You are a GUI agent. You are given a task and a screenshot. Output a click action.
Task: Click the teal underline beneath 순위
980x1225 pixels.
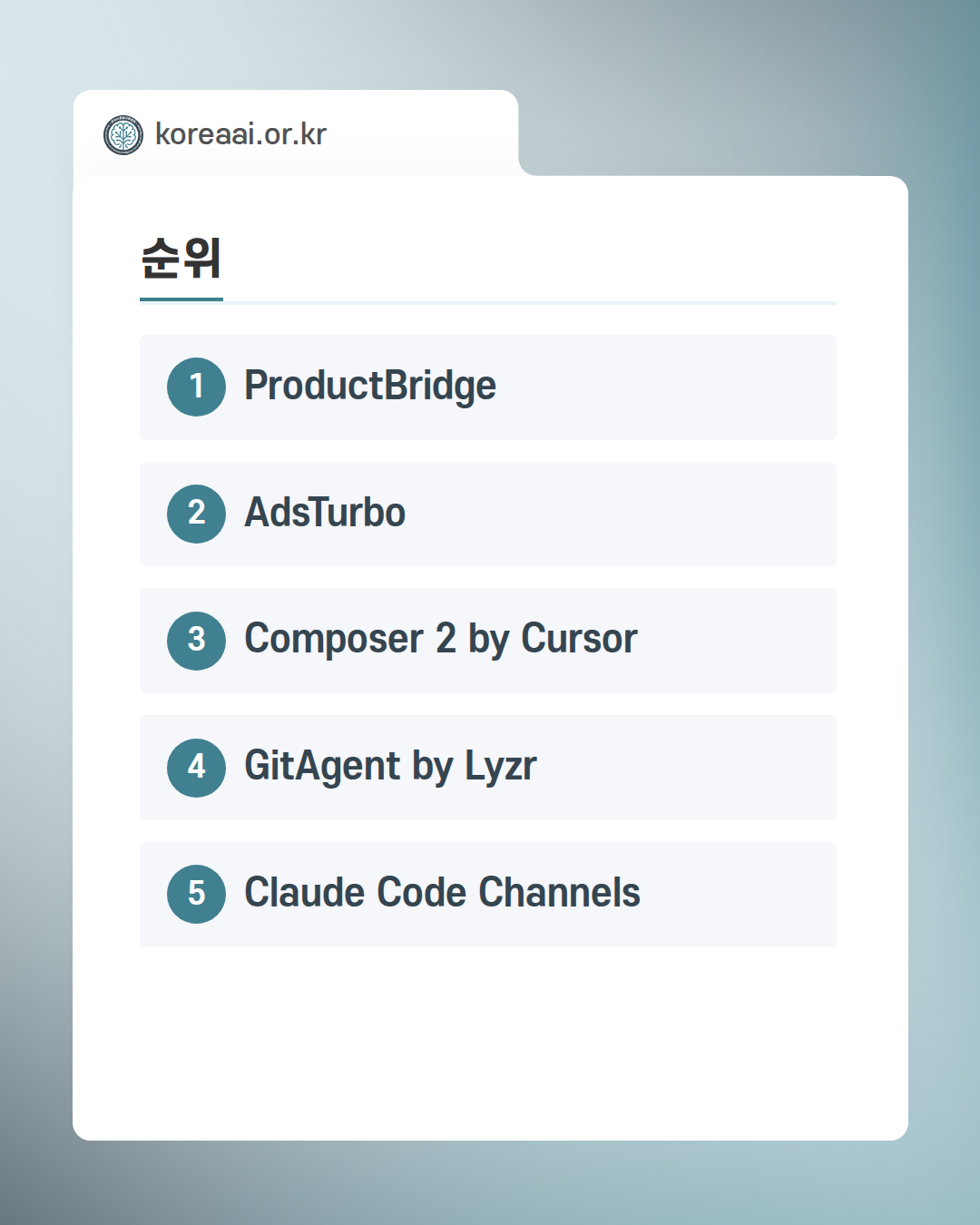[181, 299]
